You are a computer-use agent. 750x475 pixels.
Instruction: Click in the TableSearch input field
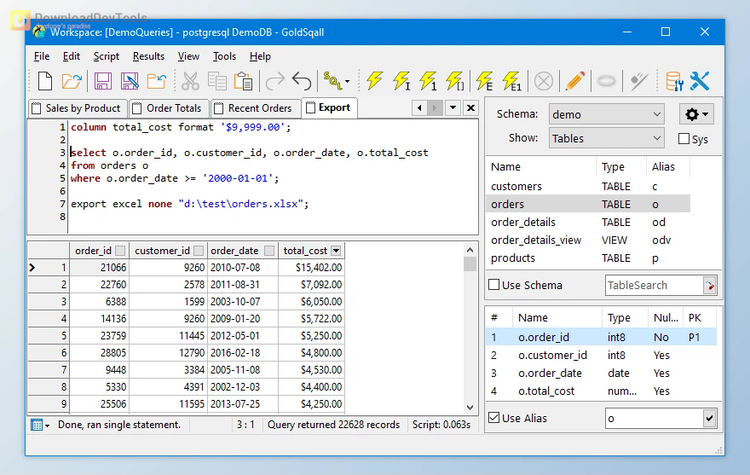click(654, 286)
